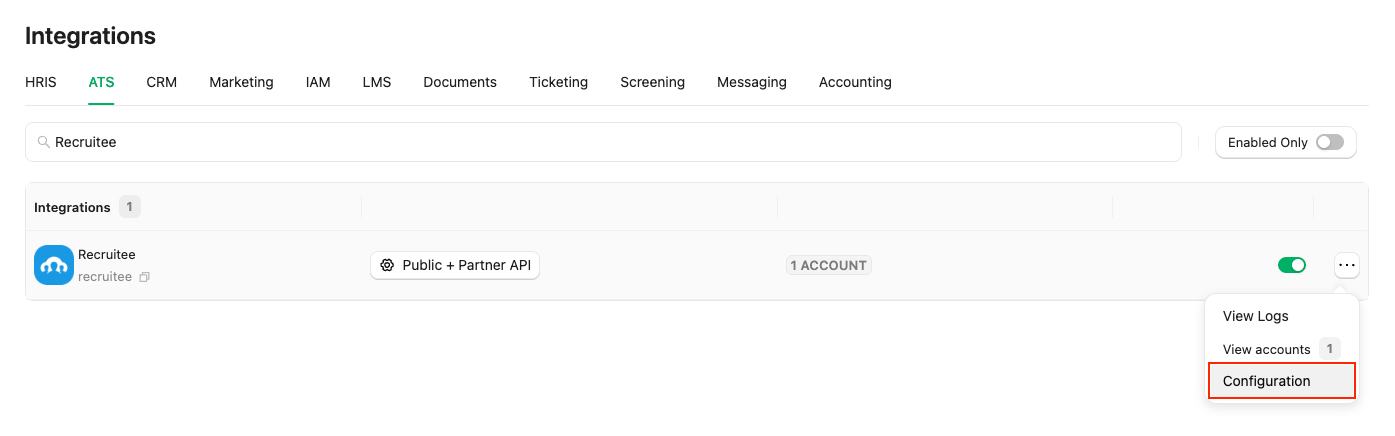This screenshot has width=1395, height=436.
Task: Click the View accounts count badge
Action: 1329,349
